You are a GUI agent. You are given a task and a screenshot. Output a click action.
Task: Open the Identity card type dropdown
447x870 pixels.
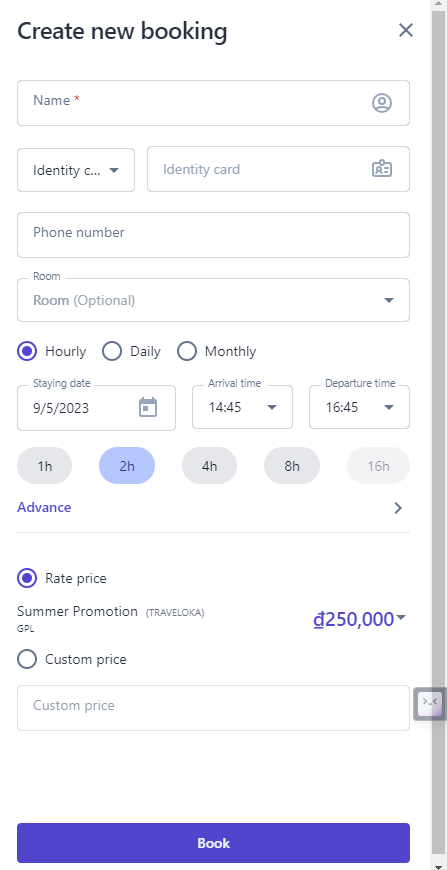click(x=76, y=170)
